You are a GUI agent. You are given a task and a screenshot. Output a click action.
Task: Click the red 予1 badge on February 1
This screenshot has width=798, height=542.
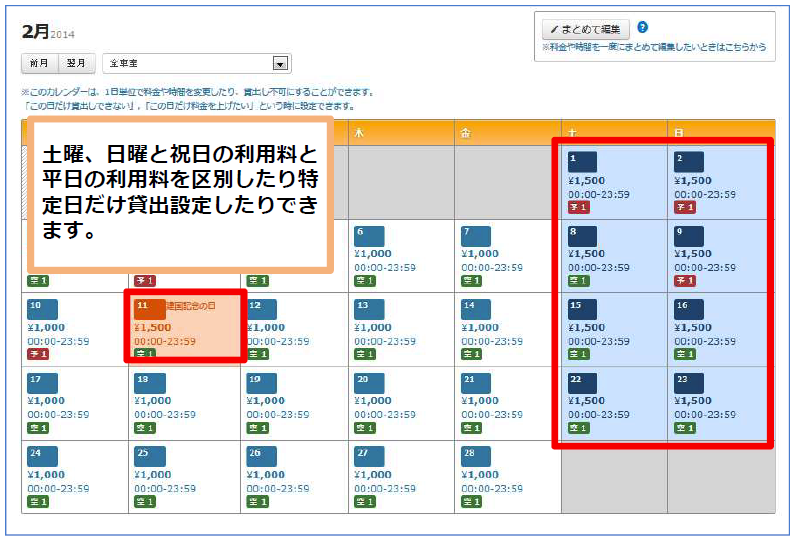point(576,207)
